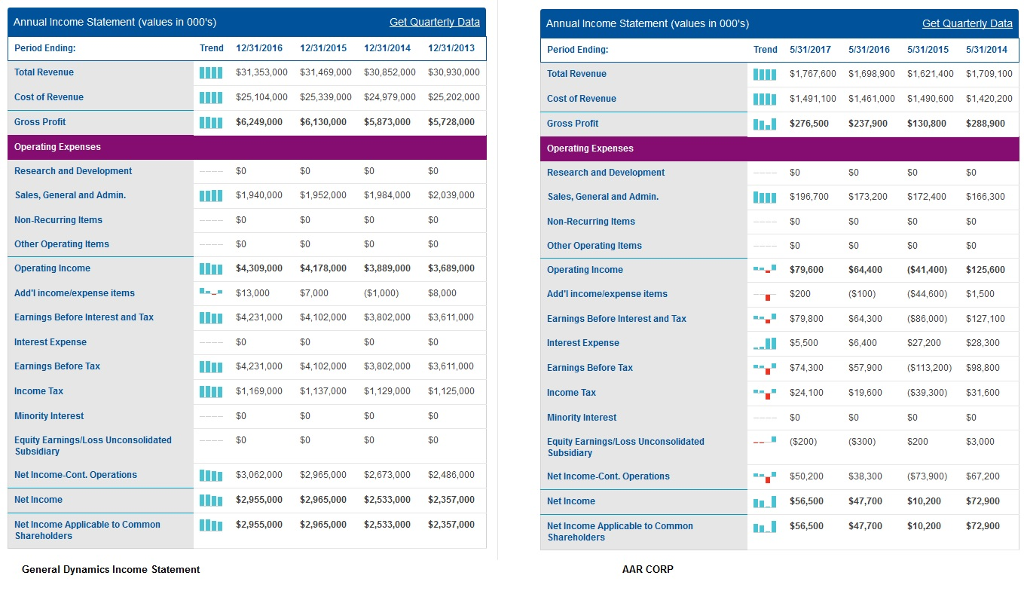Click Research and Development label in General Dynamics table
The width and height of the screenshot is (1024, 591).
pos(73,170)
